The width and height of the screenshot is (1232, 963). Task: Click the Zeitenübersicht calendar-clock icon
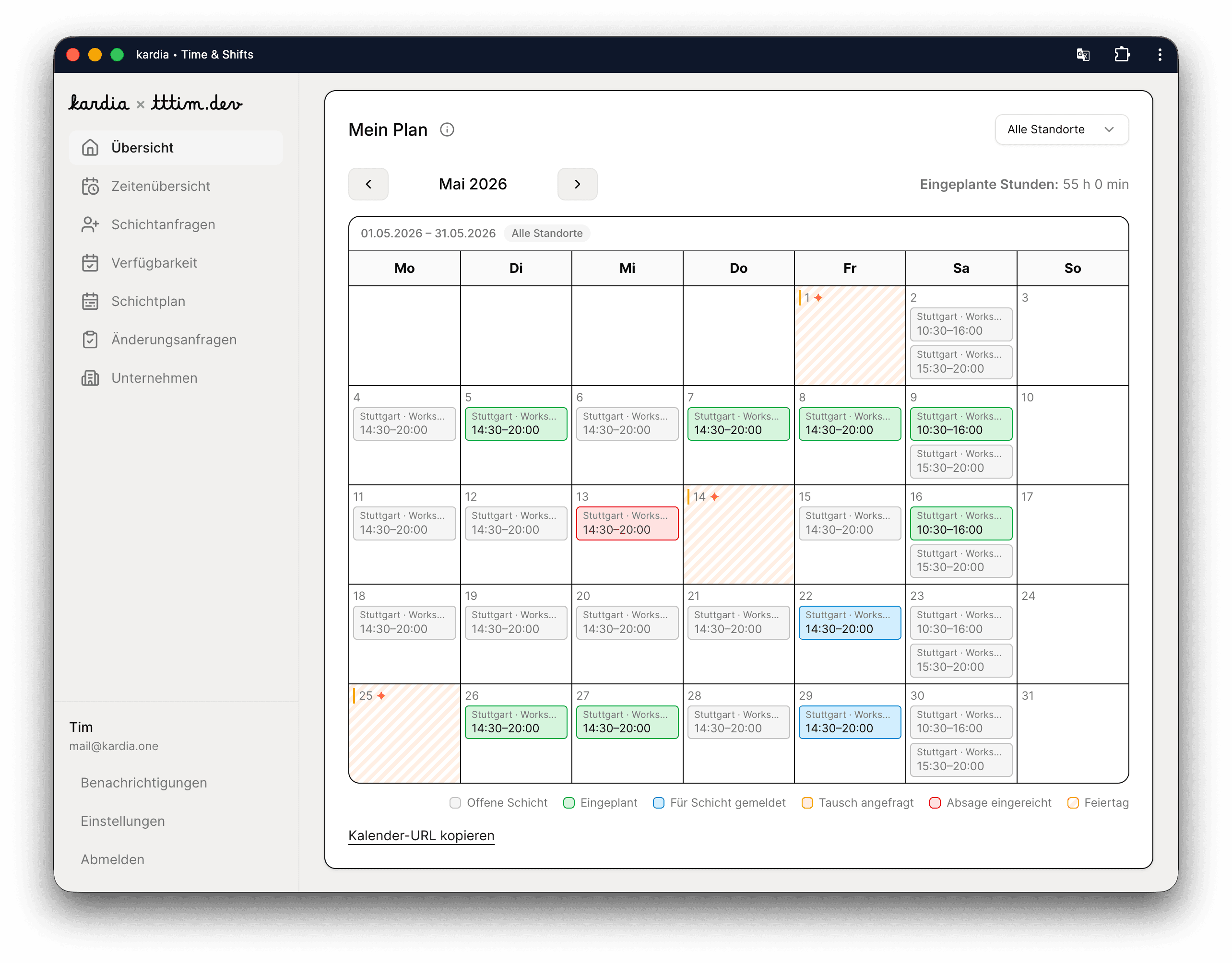[x=90, y=186]
